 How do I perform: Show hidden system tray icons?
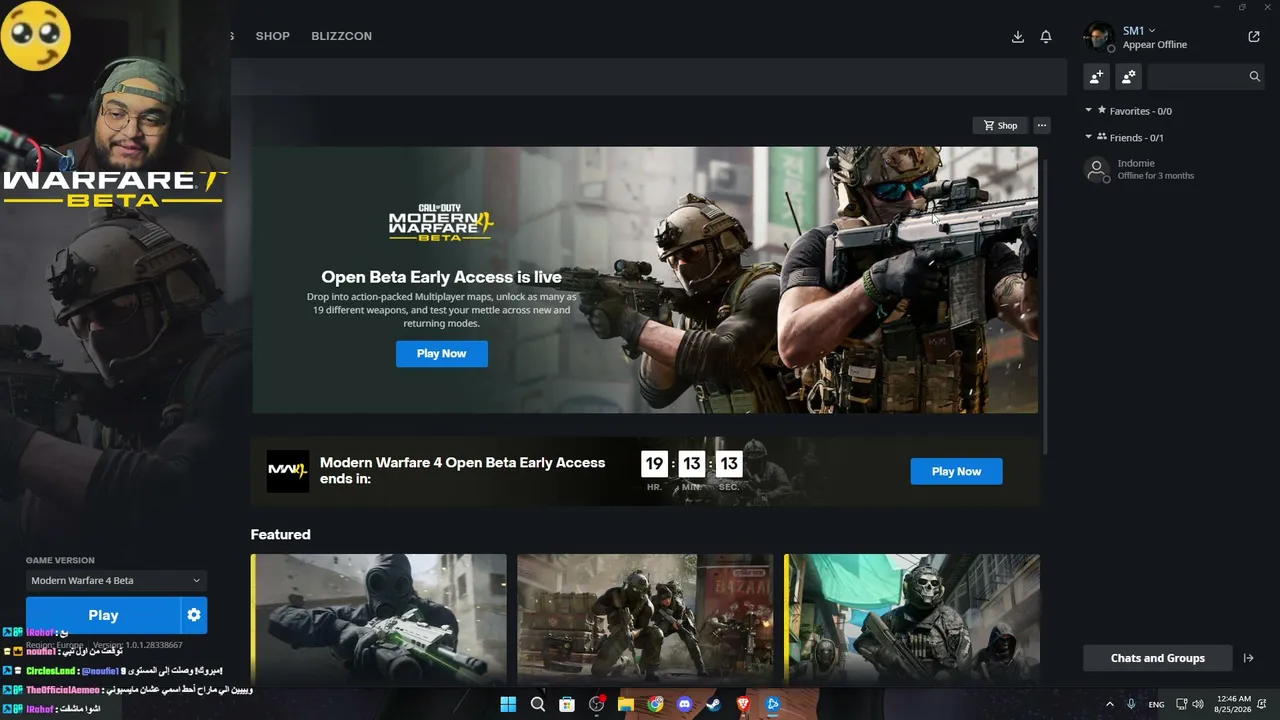pyautogui.click(x=1109, y=704)
